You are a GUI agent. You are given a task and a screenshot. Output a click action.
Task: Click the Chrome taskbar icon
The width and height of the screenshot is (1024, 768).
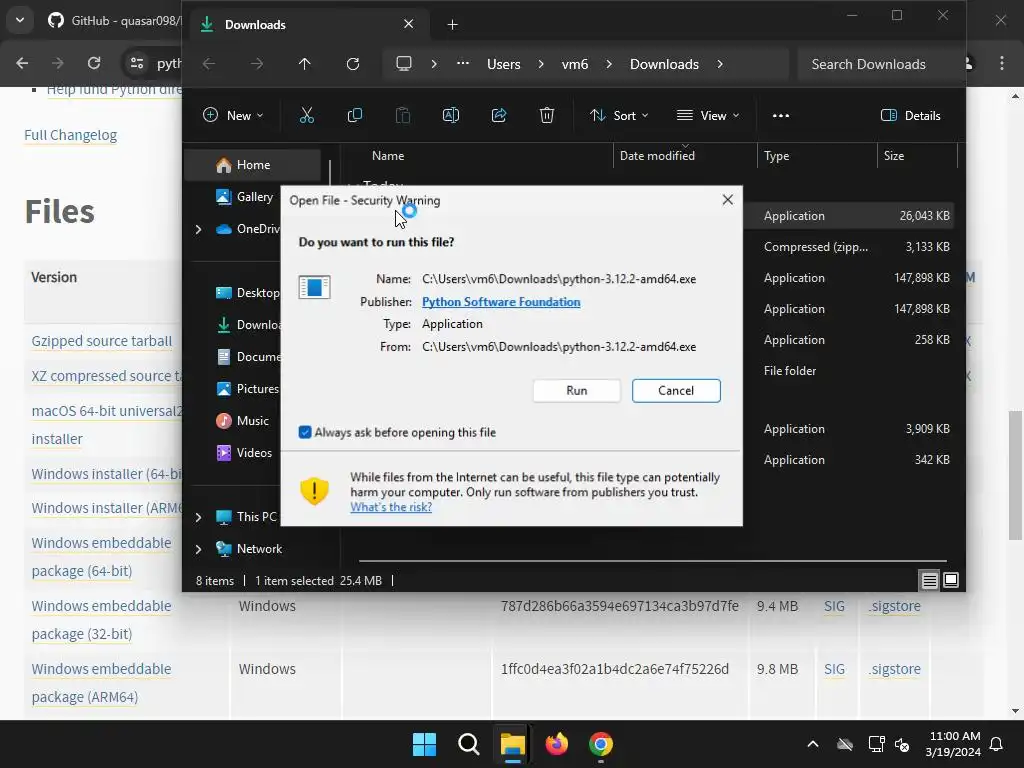601,744
